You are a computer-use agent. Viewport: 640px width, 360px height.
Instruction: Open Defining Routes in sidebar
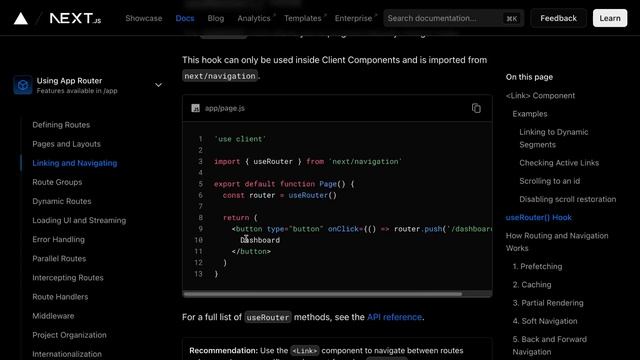tap(61, 125)
